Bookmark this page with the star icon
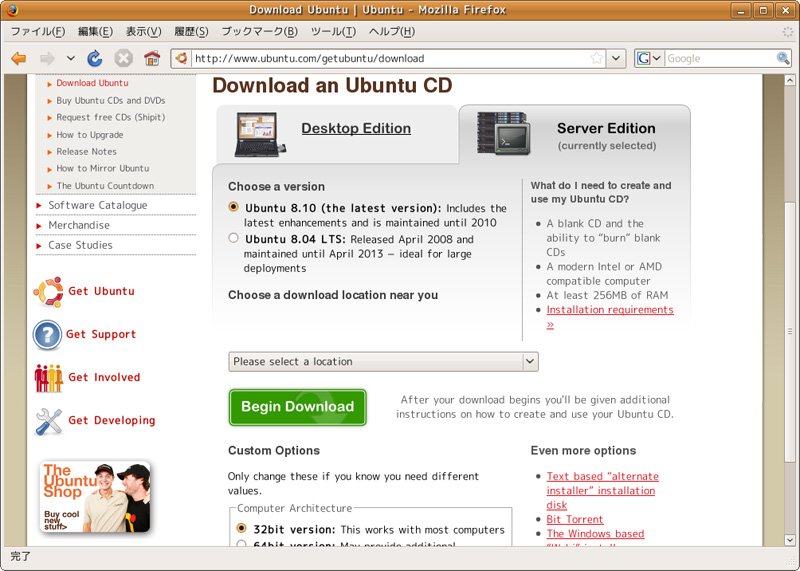The image size is (800, 571). 596,58
